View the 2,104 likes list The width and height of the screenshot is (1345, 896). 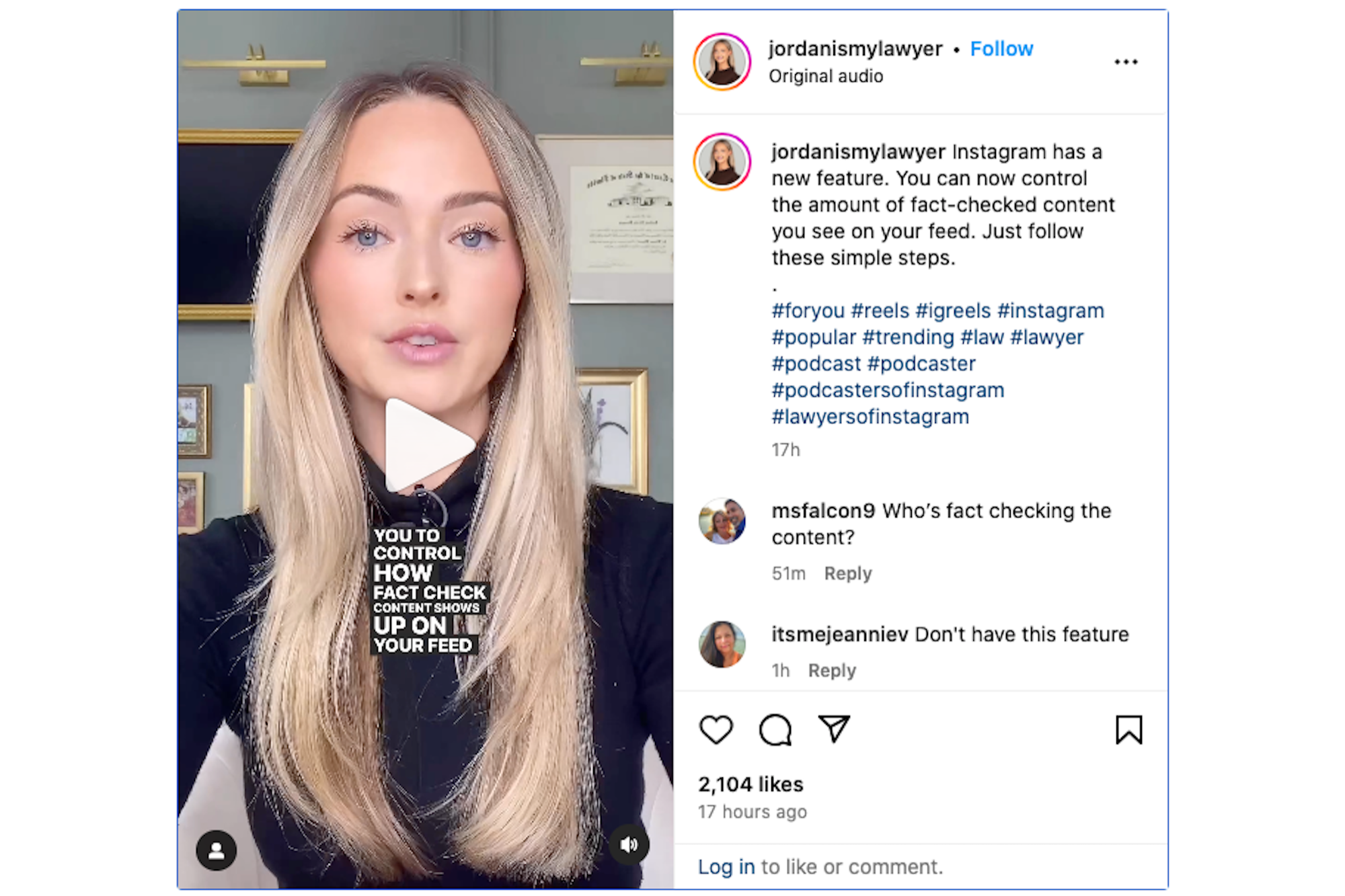click(750, 784)
